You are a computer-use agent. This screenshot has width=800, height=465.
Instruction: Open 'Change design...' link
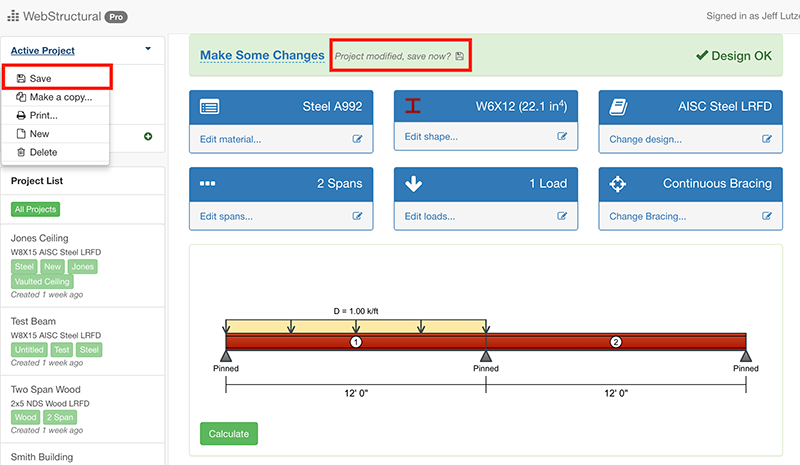645,139
